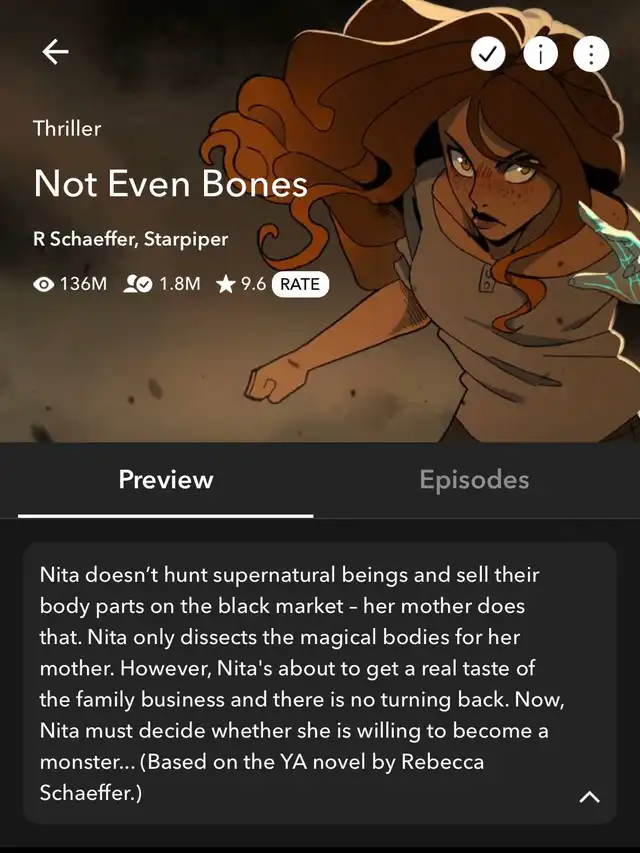Viewport: 640px width, 853px height.
Task: Tap the Nita synopsis text card
Action: (x=319, y=683)
